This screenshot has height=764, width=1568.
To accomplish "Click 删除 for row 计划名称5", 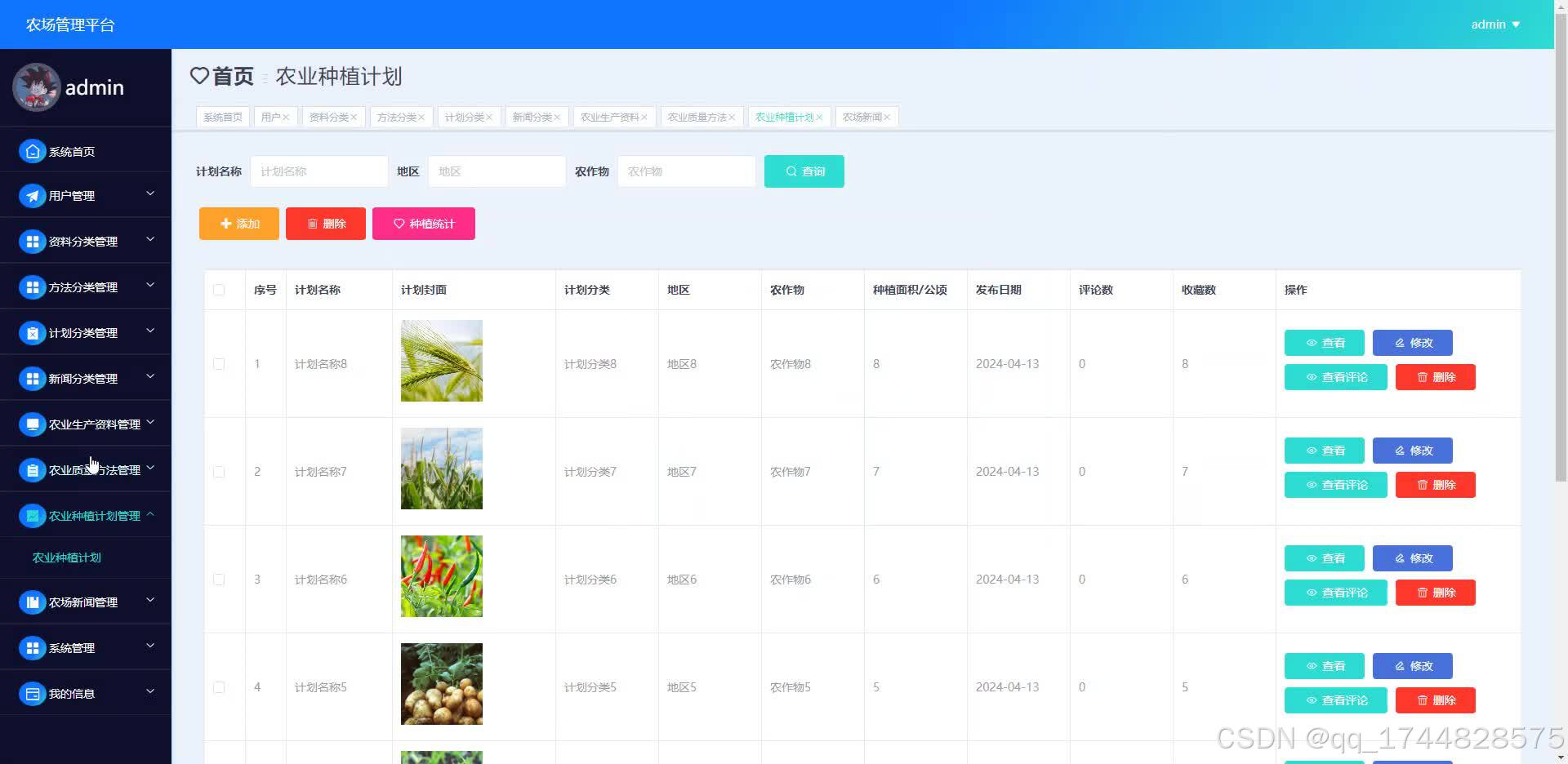I will click(x=1436, y=700).
